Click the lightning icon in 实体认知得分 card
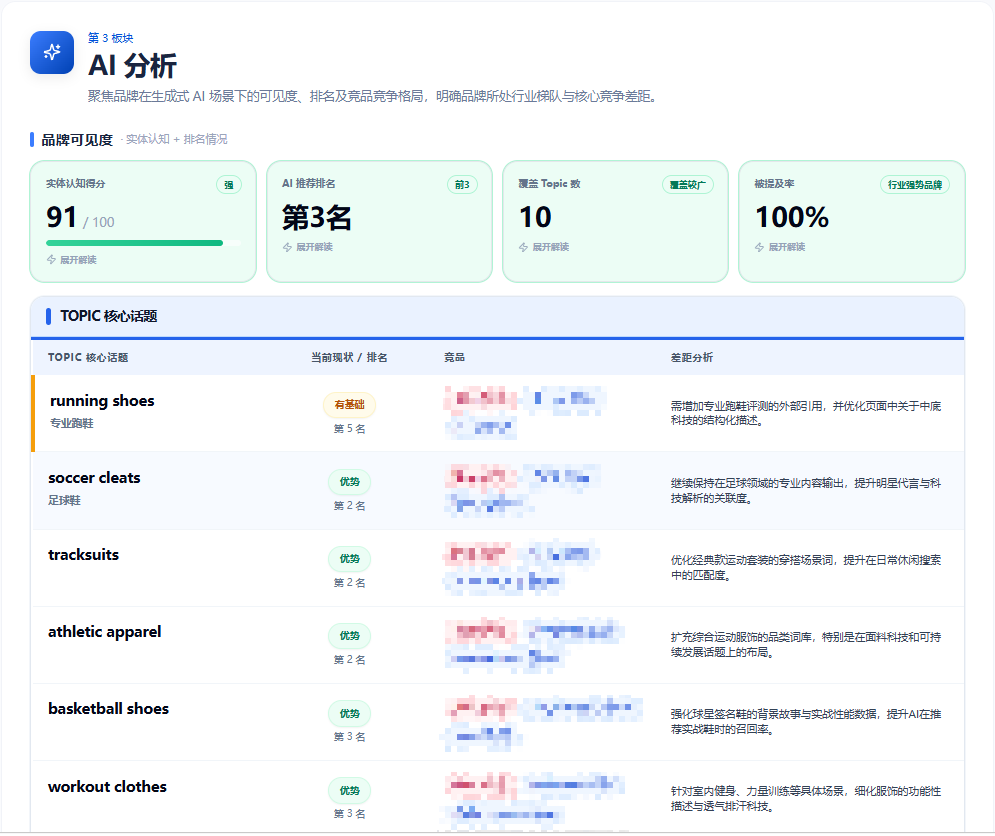The height and width of the screenshot is (836, 995). click(51, 260)
